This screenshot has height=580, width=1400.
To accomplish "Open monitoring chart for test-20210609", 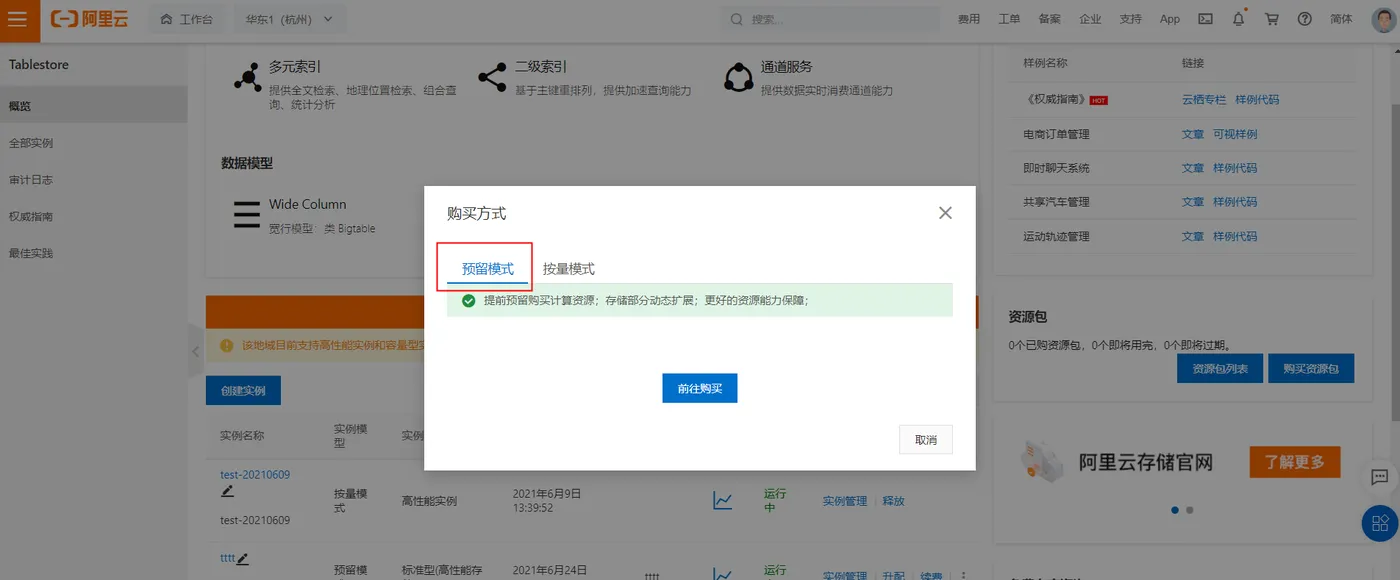I will pyautogui.click(x=723, y=500).
